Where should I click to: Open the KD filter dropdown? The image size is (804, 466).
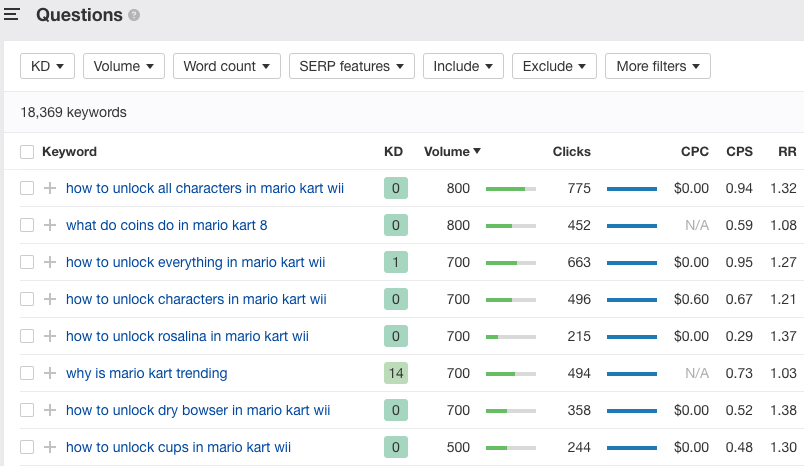48,66
